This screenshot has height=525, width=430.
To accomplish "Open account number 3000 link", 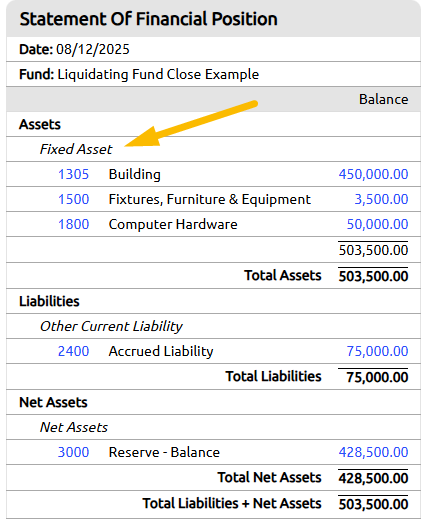I will point(73,452).
